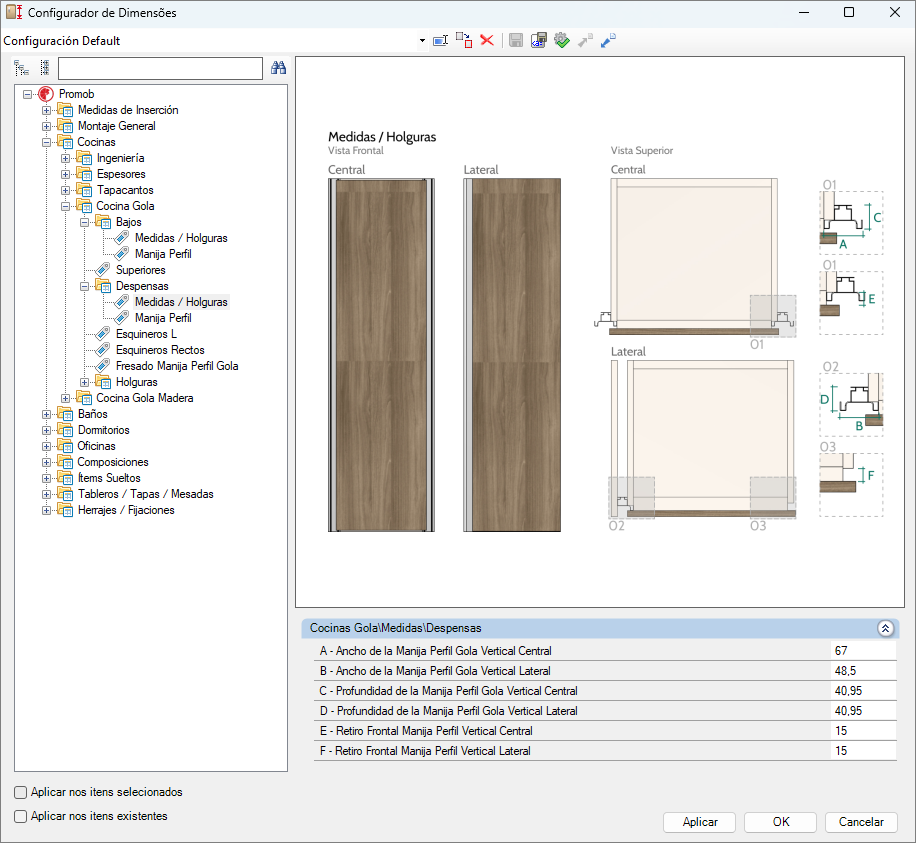Click the gear with green check icon
Screen dimensions: 916x843
click(x=562, y=40)
